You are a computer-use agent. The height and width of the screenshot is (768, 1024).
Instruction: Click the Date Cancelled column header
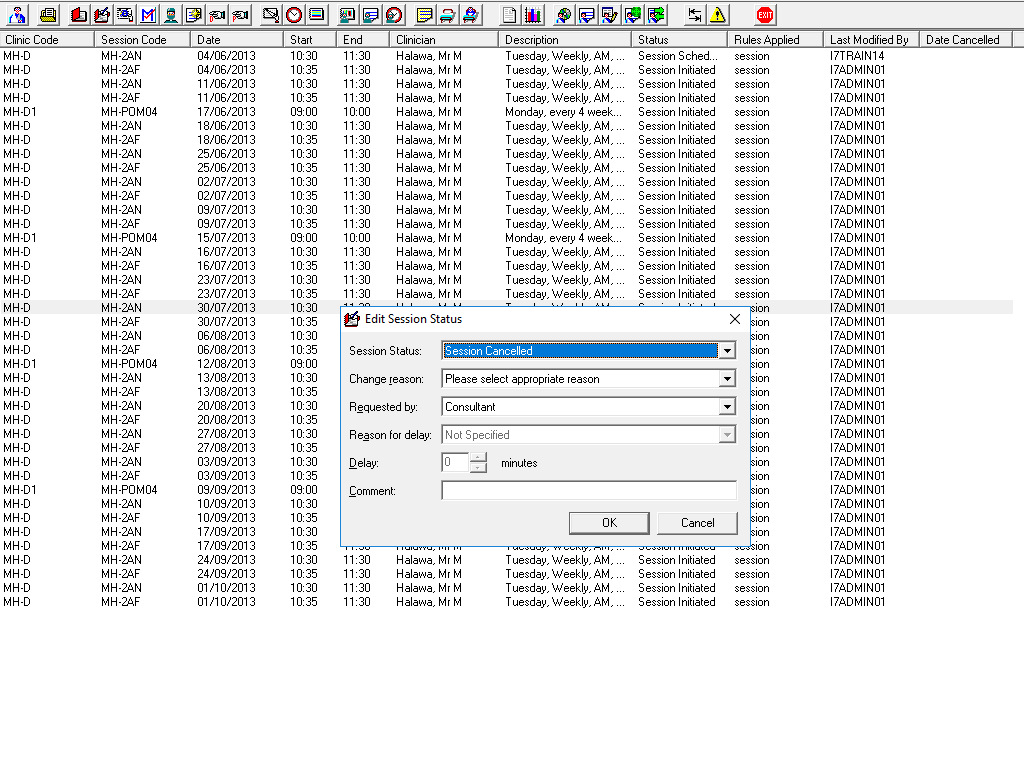[x=966, y=39]
